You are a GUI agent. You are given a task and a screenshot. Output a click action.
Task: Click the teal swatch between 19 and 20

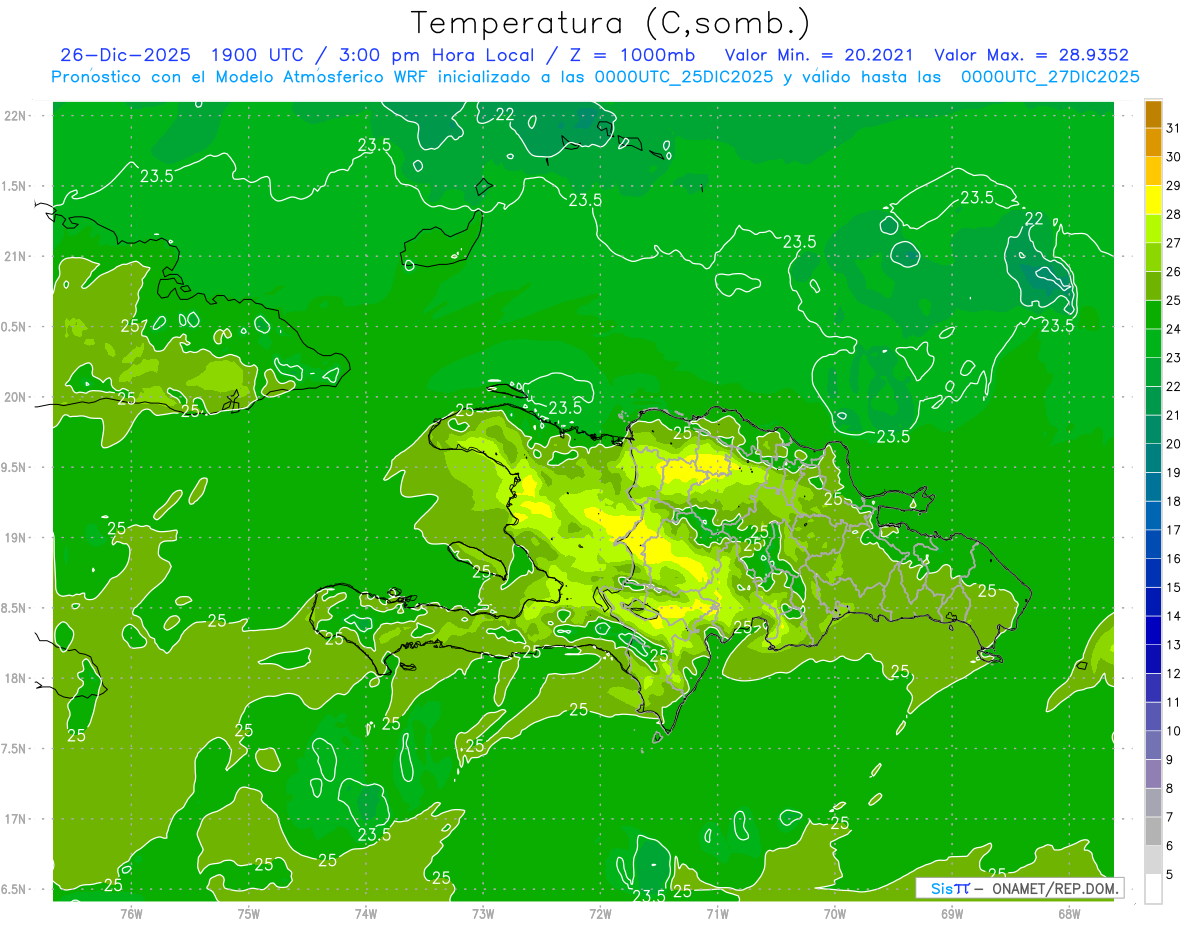(1153, 457)
